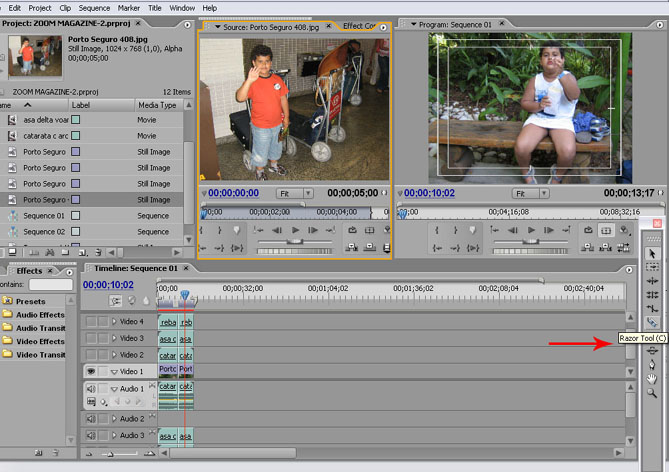Activate the Zoom magnifier tool
669x472 pixels.
tap(653, 393)
